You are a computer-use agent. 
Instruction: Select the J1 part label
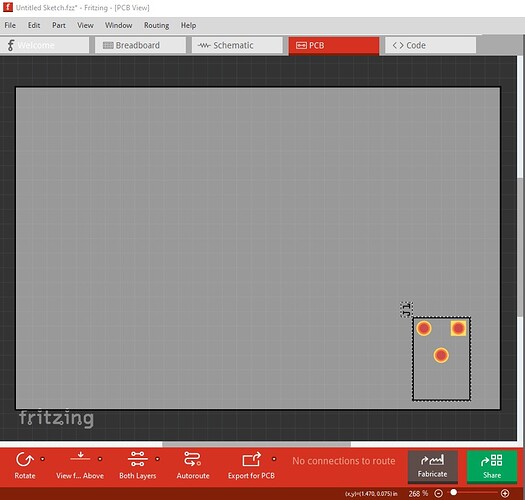(x=406, y=309)
